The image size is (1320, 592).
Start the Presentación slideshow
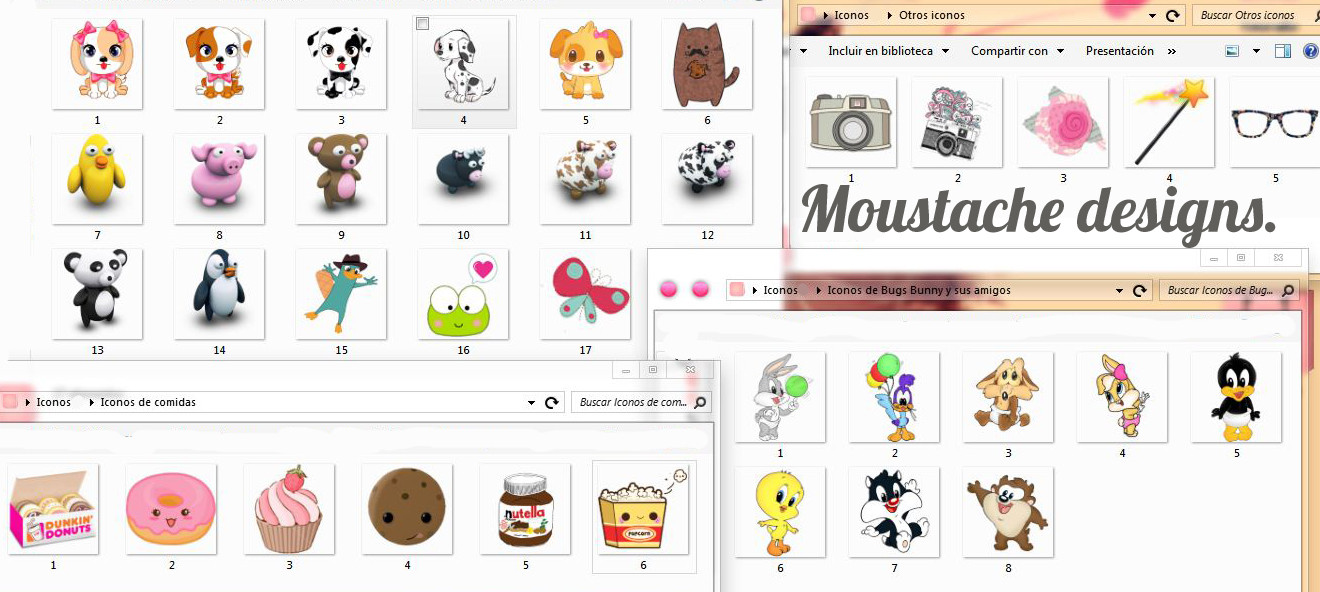(x=1120, y=51)
